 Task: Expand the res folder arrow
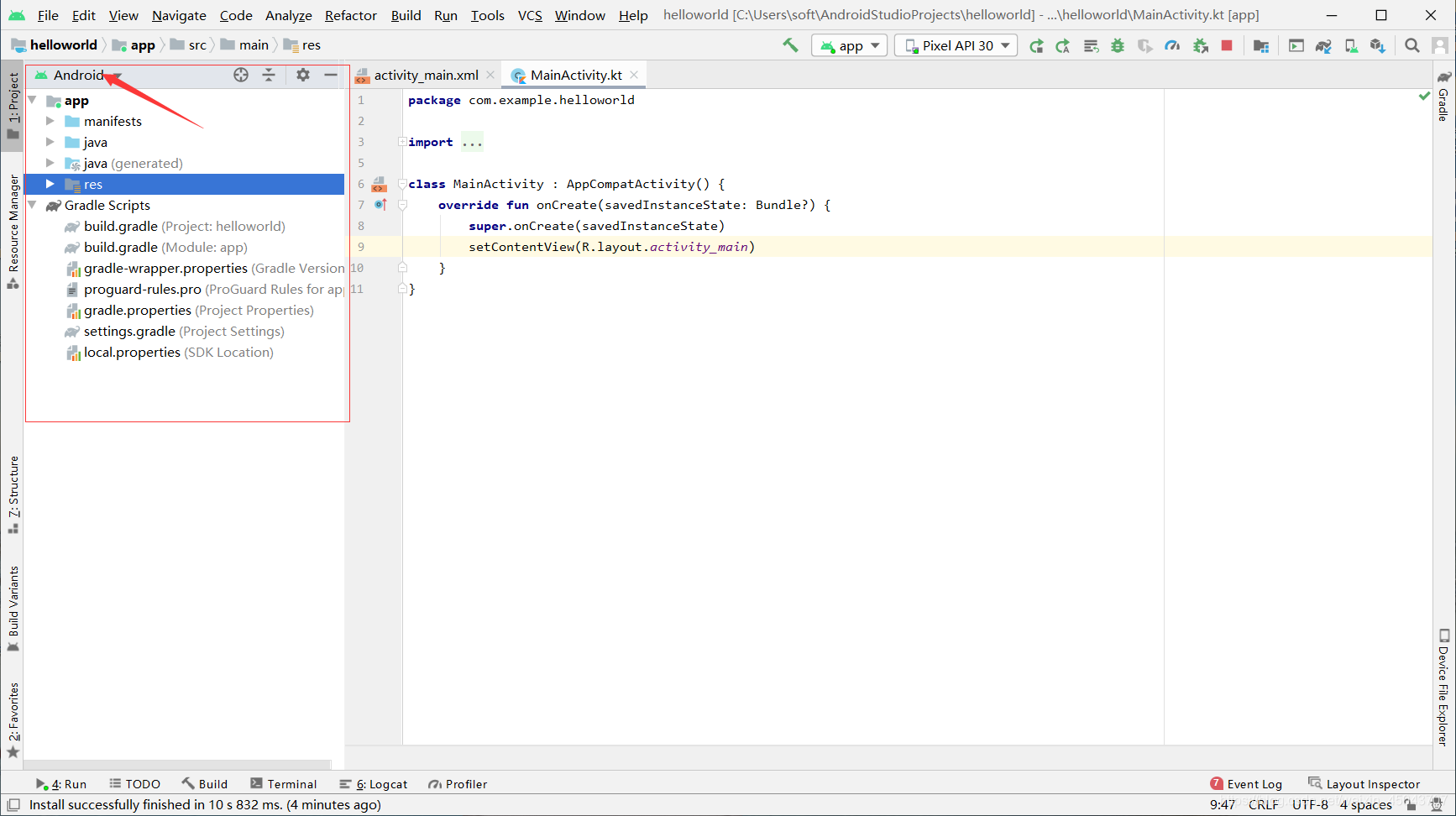coord(50,184)
